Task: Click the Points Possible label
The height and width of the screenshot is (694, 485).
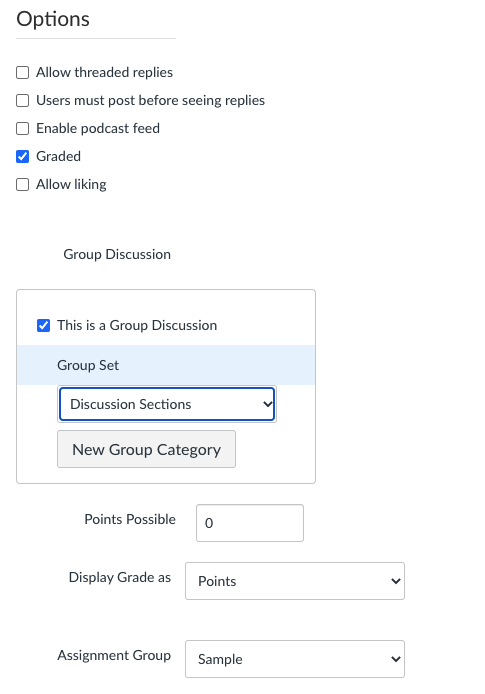Action: [x=130, y=519]
